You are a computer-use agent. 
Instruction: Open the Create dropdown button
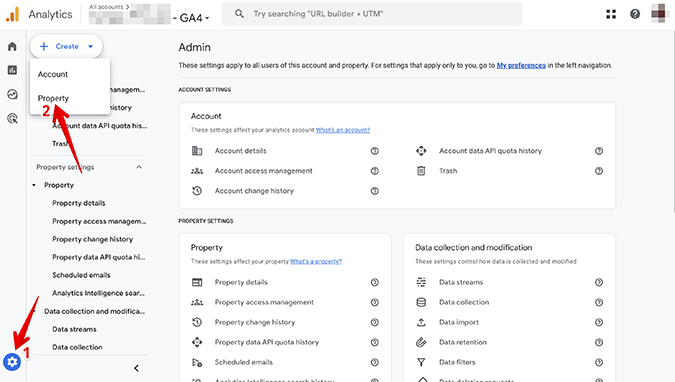coord(66,46)
